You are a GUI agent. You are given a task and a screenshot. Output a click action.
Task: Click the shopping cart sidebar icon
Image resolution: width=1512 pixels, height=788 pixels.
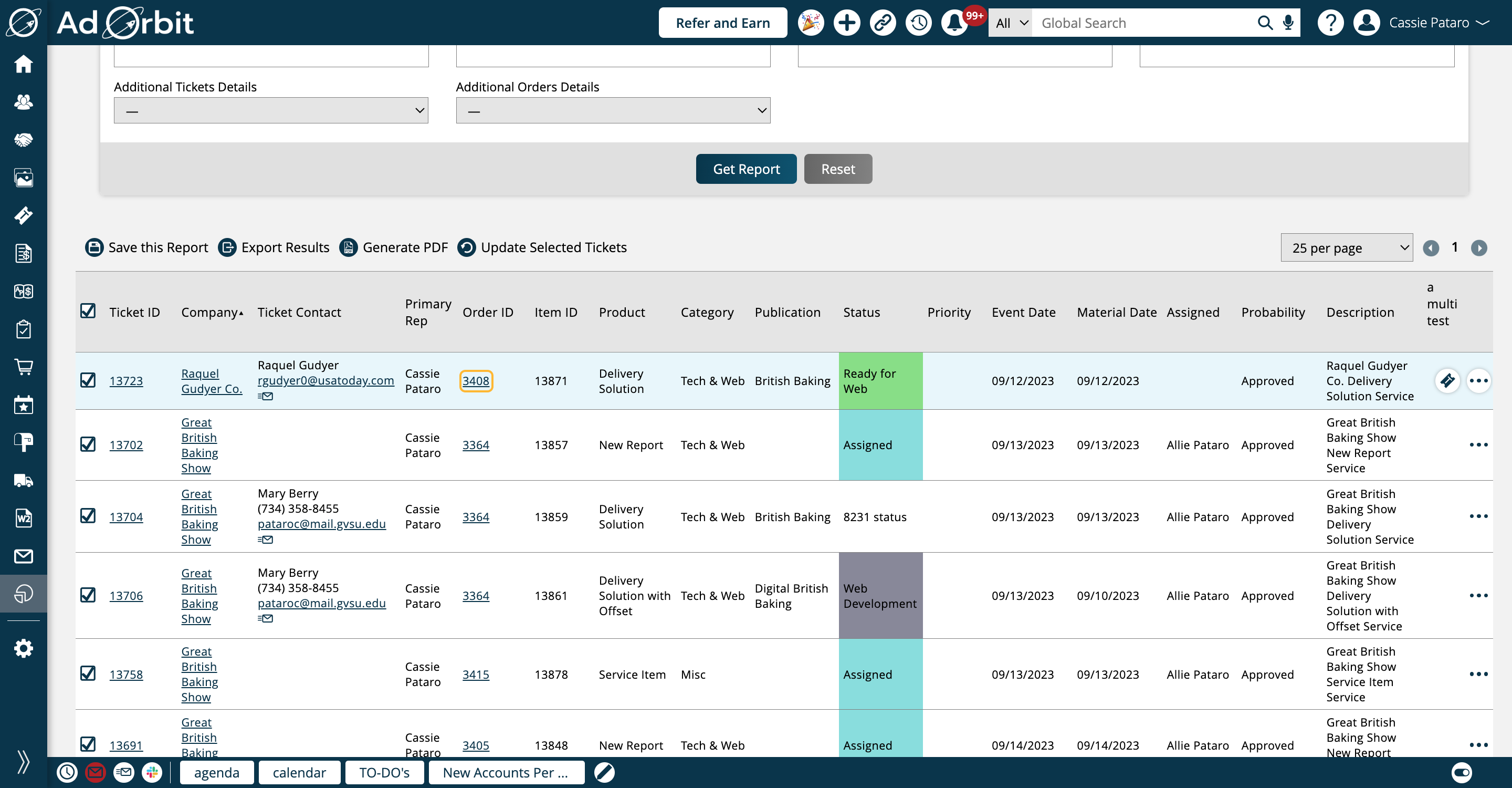24,367
